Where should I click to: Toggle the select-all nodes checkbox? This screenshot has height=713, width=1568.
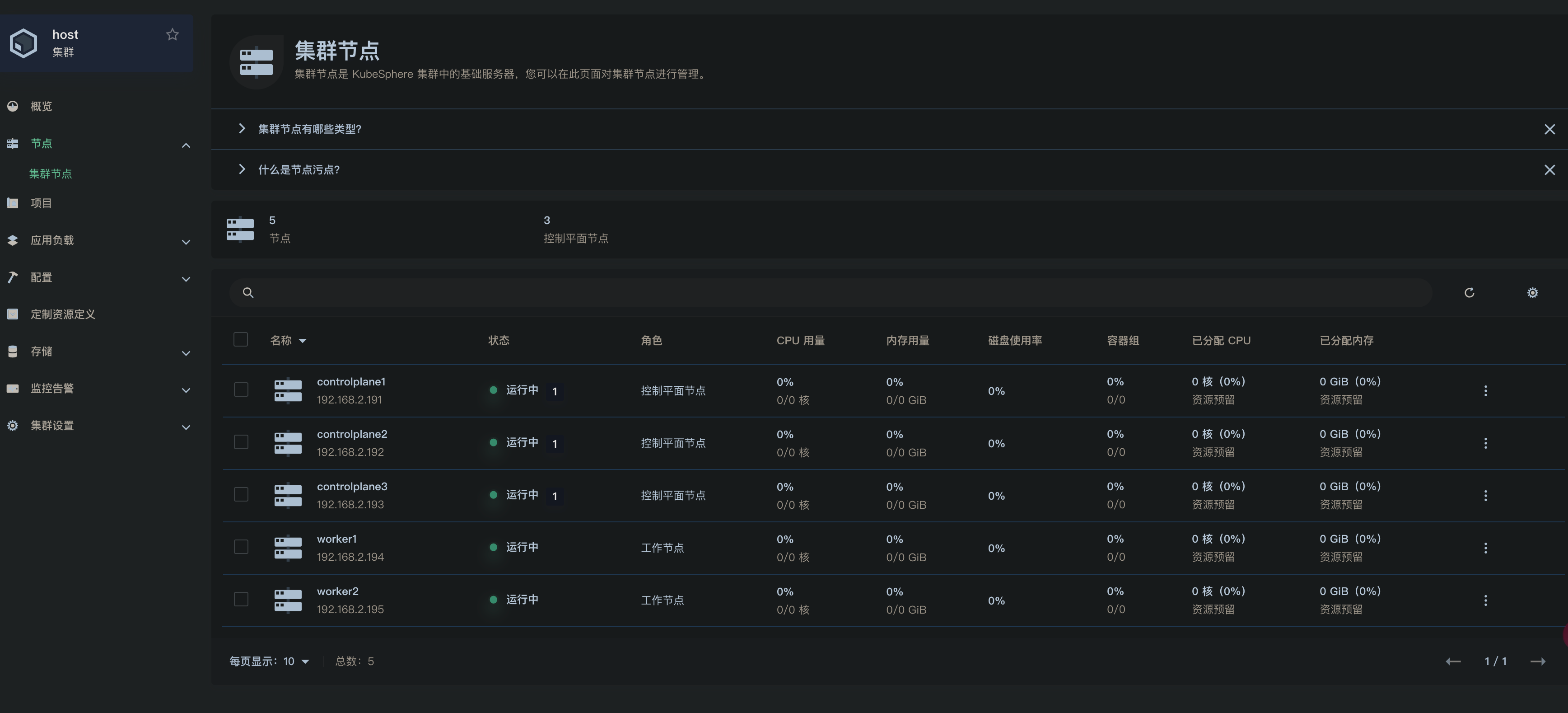click(x=241, y=339)
